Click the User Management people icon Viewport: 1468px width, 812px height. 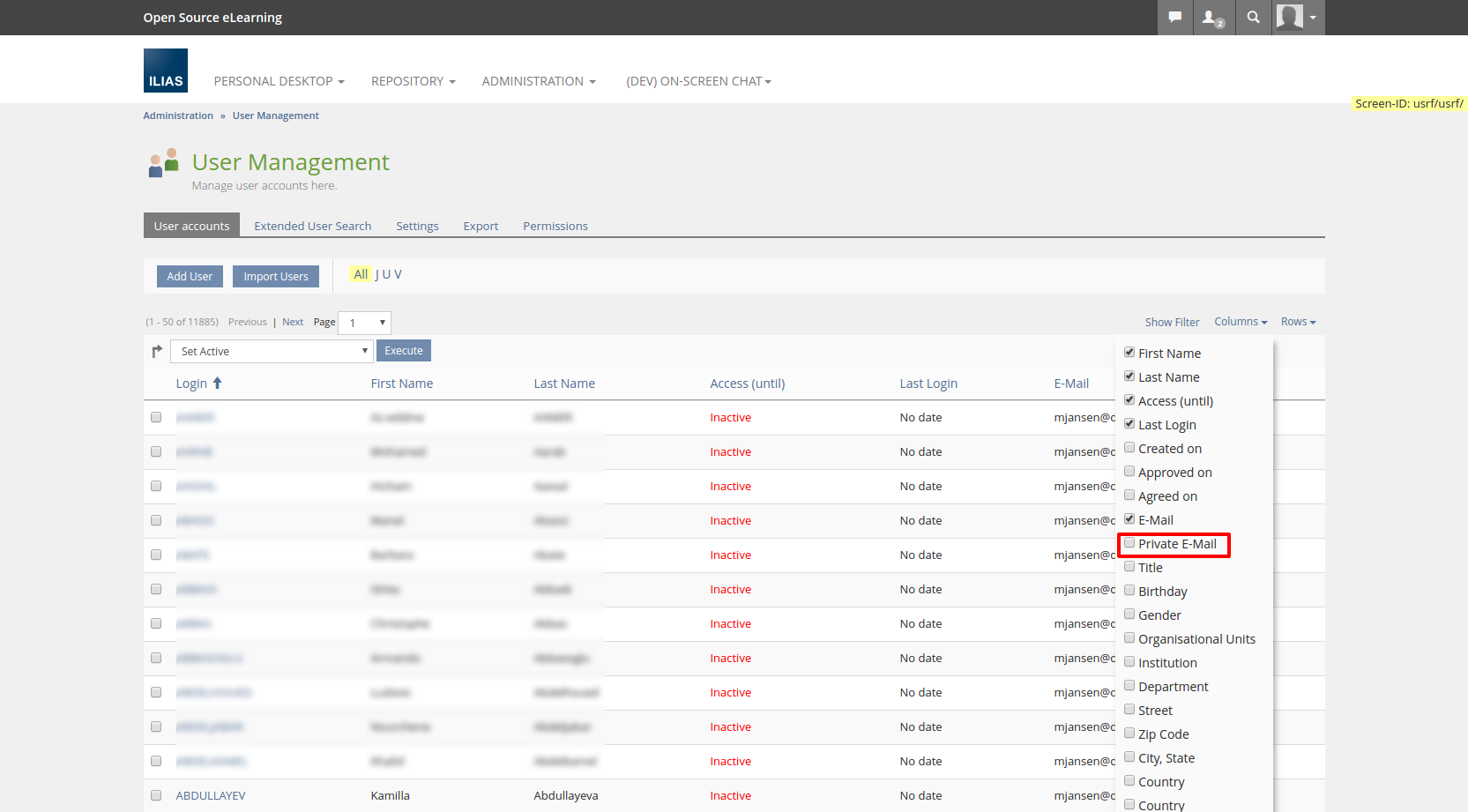click(163, 163)
